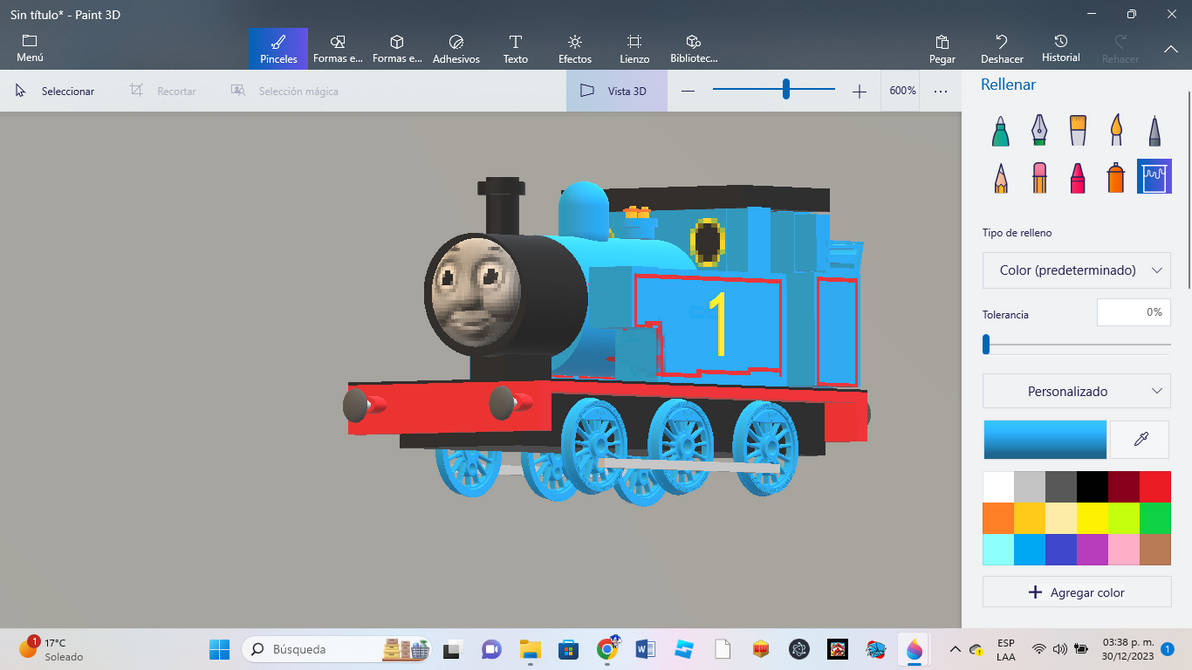Viewport: 1192px width, 670px height.
Task: Open the Historial panel
Action: 1060,49
